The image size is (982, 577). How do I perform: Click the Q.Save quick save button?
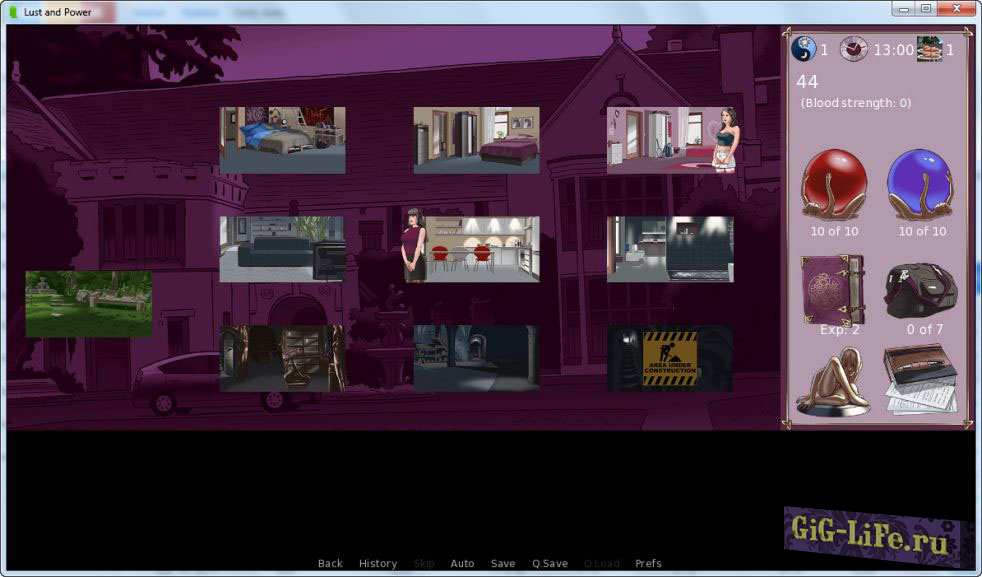pos(550,564)
